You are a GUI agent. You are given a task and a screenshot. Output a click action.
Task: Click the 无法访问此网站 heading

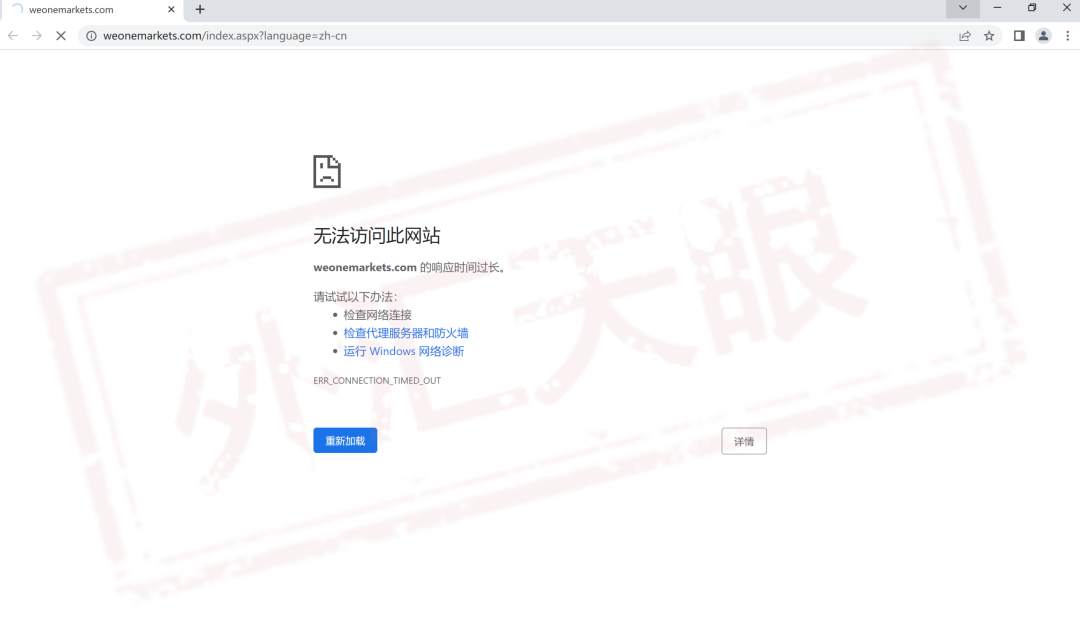tap(377, 236)
